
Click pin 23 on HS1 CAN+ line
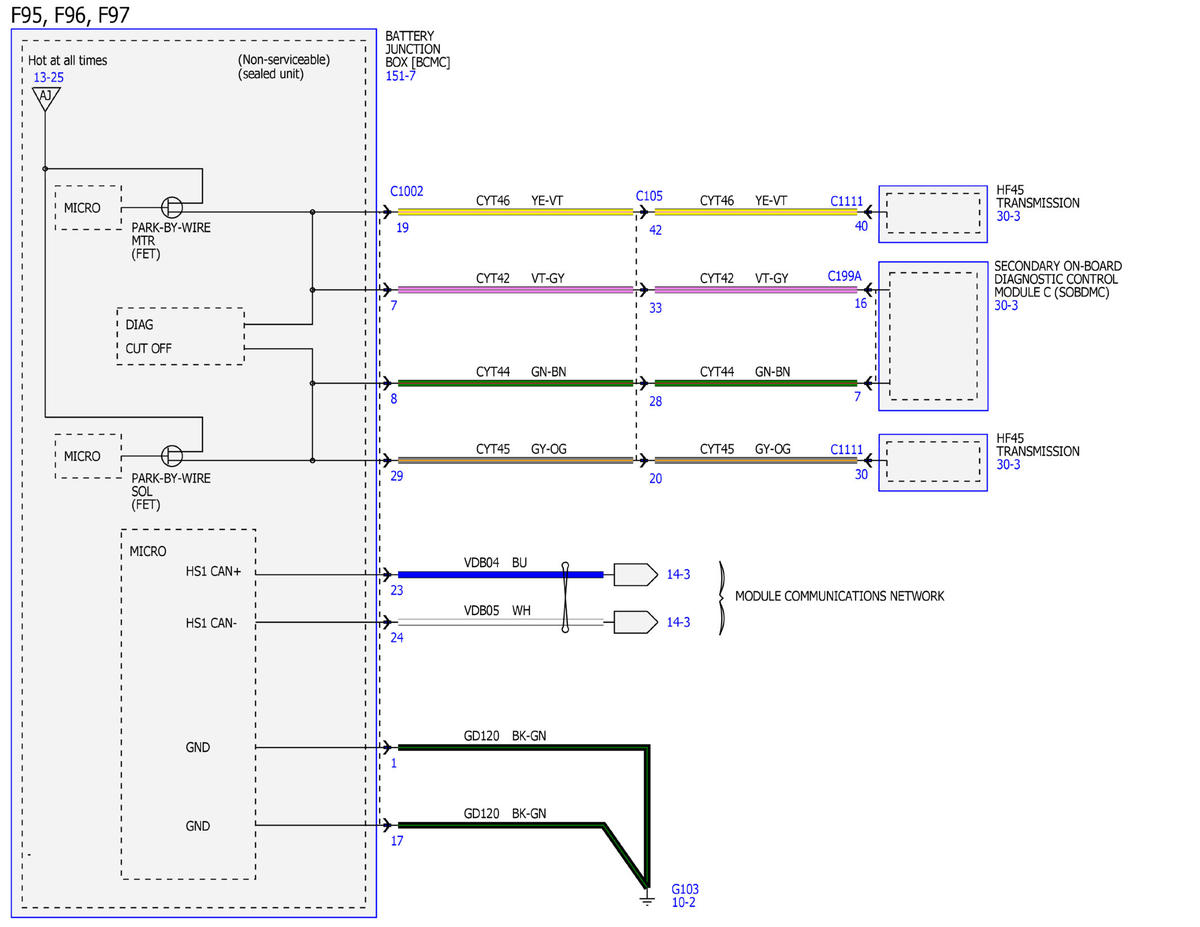pos(397,591)
